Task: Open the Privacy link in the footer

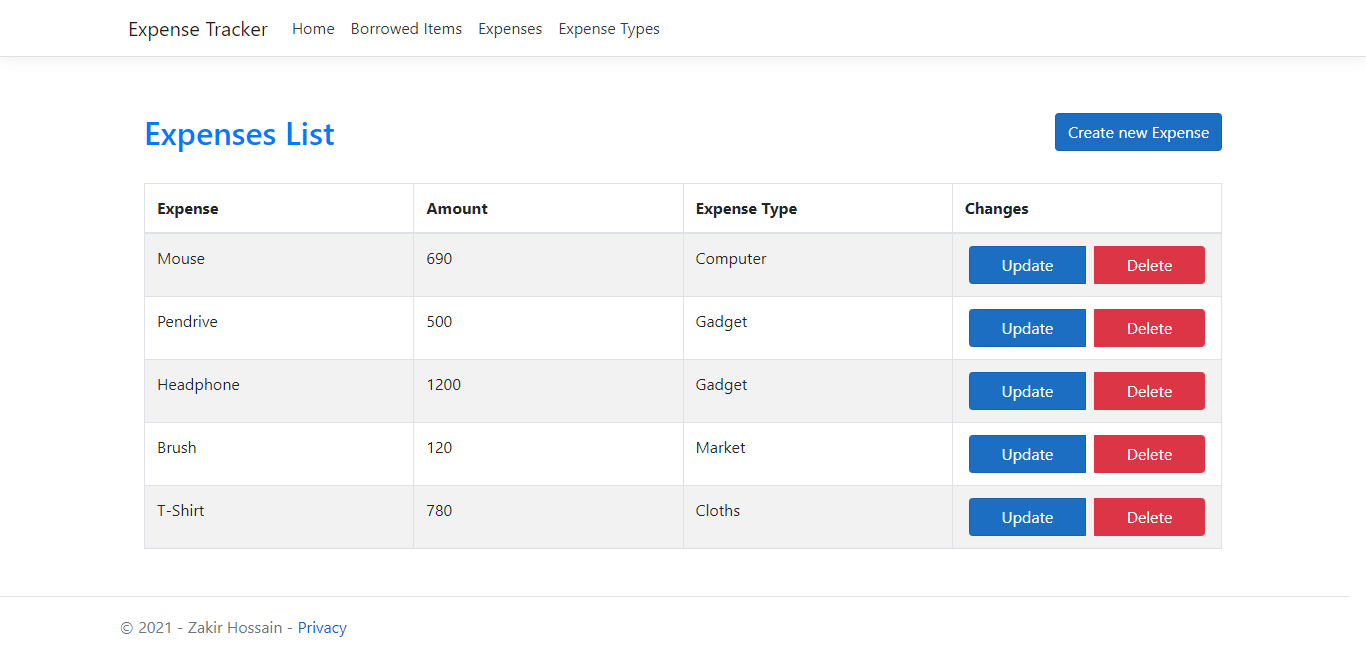Action: [322, 628]
